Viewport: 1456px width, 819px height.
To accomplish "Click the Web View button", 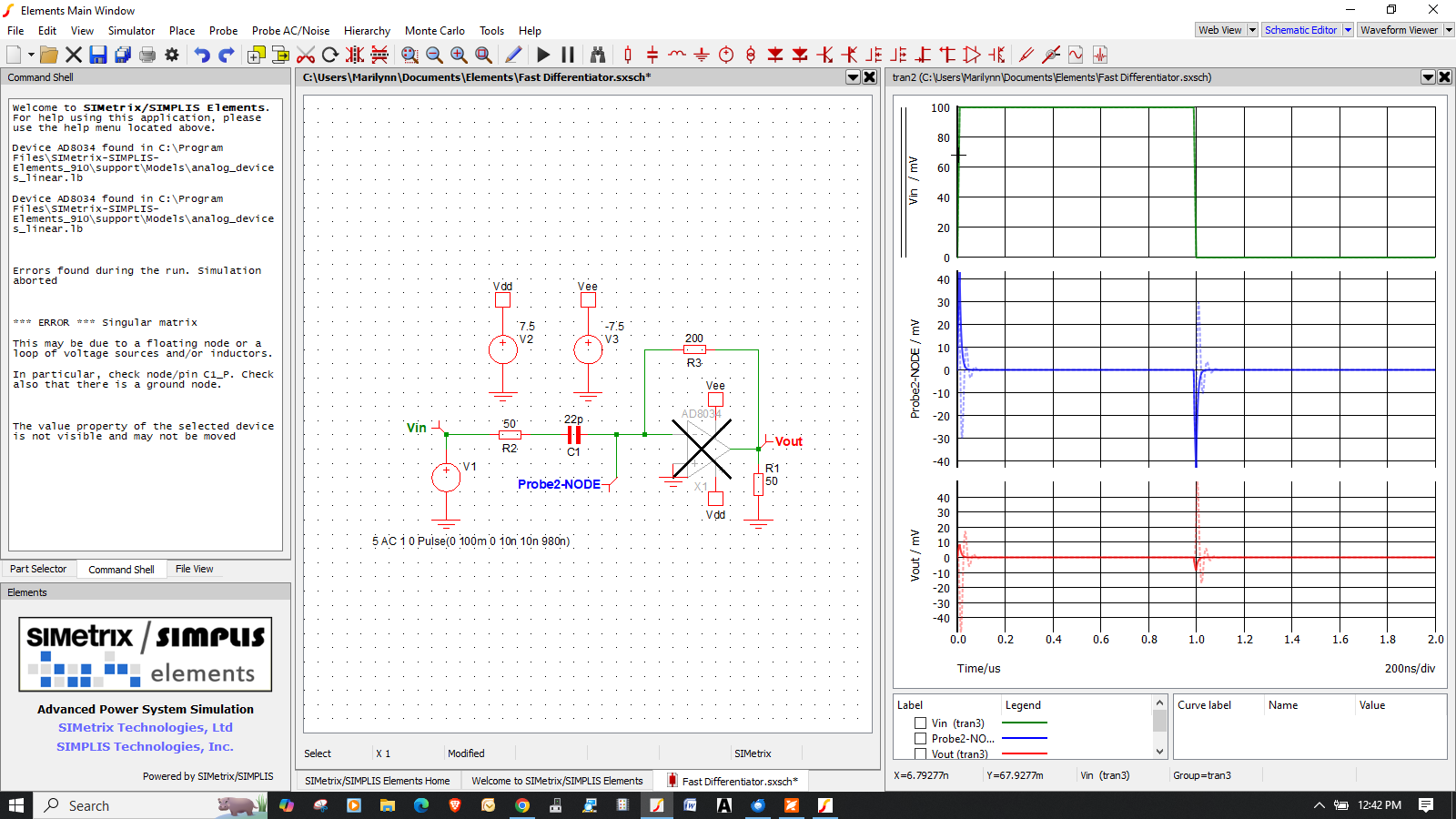I will pyautogui.click(x=1219, y=30).
